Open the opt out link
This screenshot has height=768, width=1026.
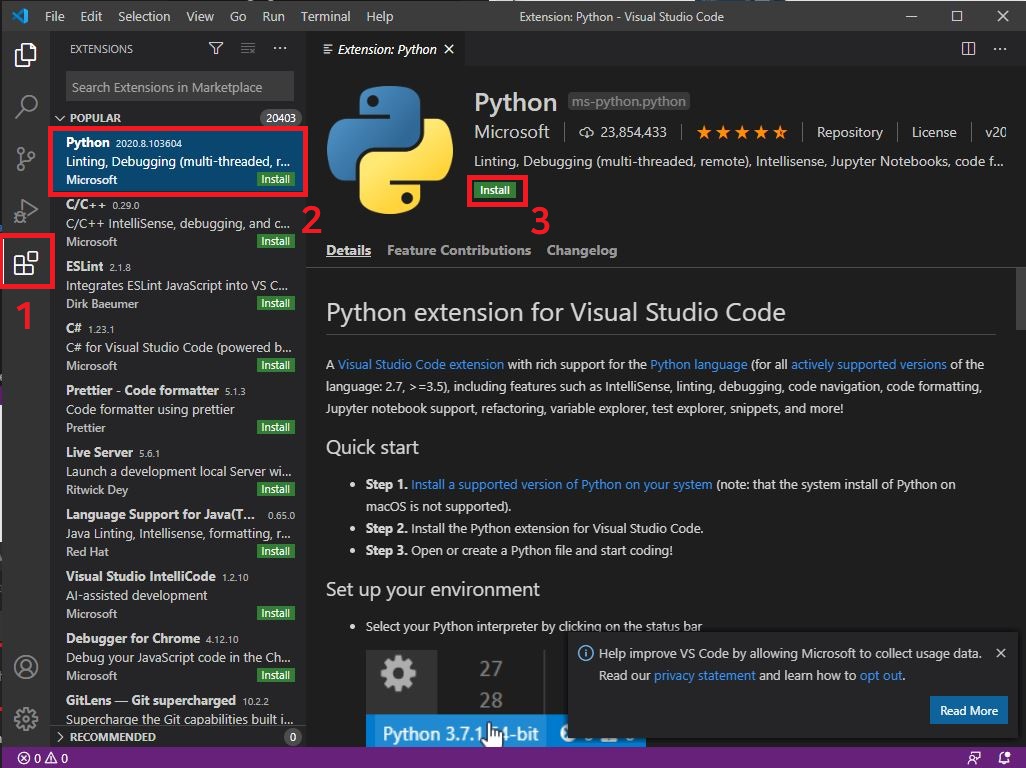881,676
